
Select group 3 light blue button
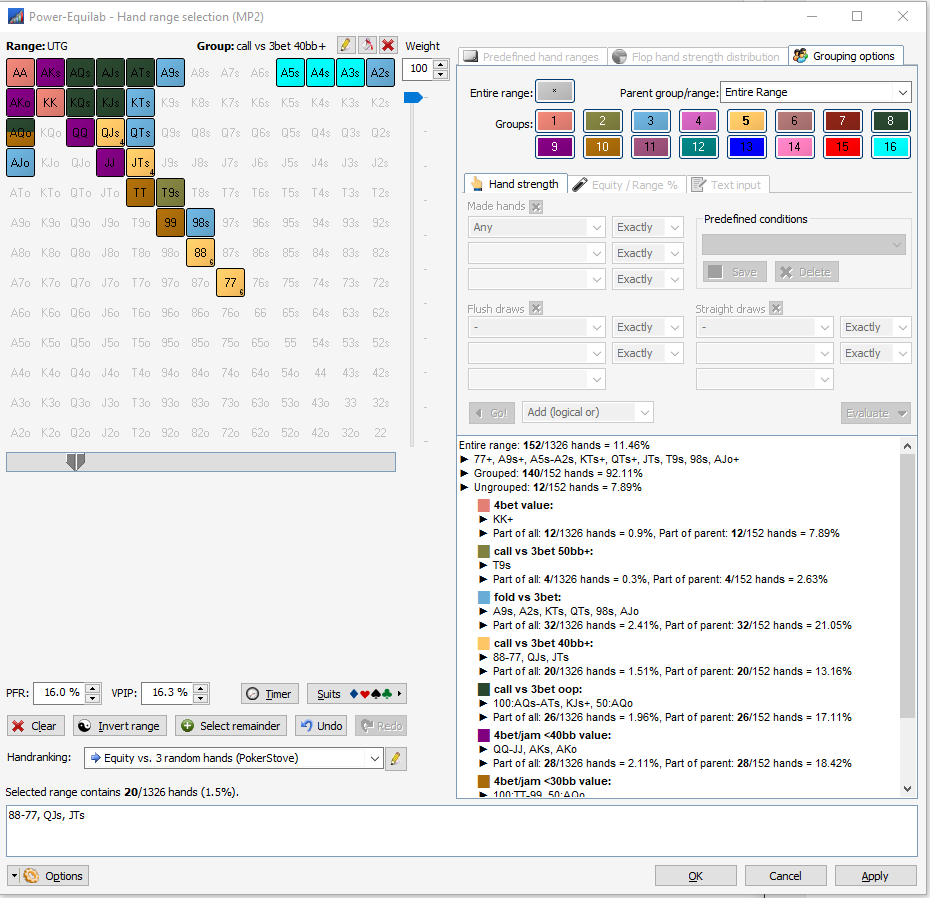point(650,121)
